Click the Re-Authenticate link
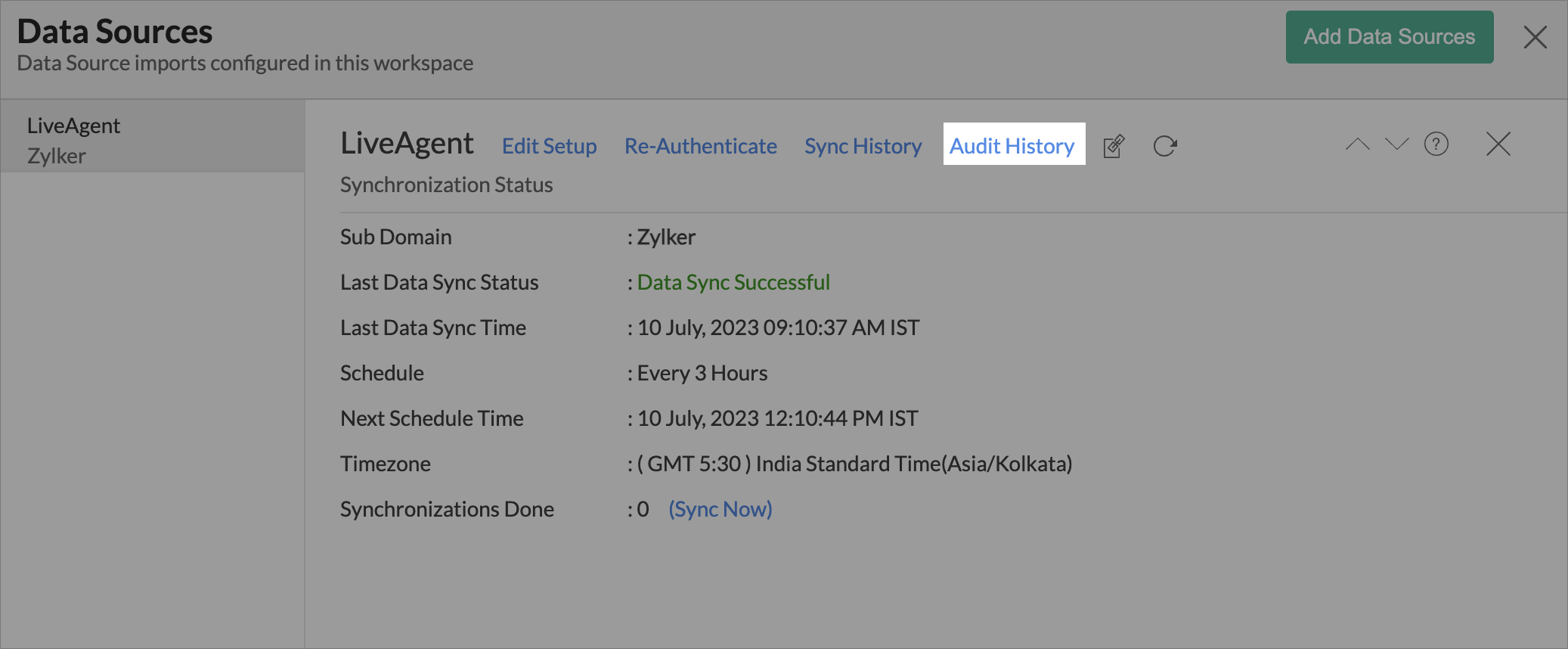This screenshot has height=649, width=1568. point(700,146)
